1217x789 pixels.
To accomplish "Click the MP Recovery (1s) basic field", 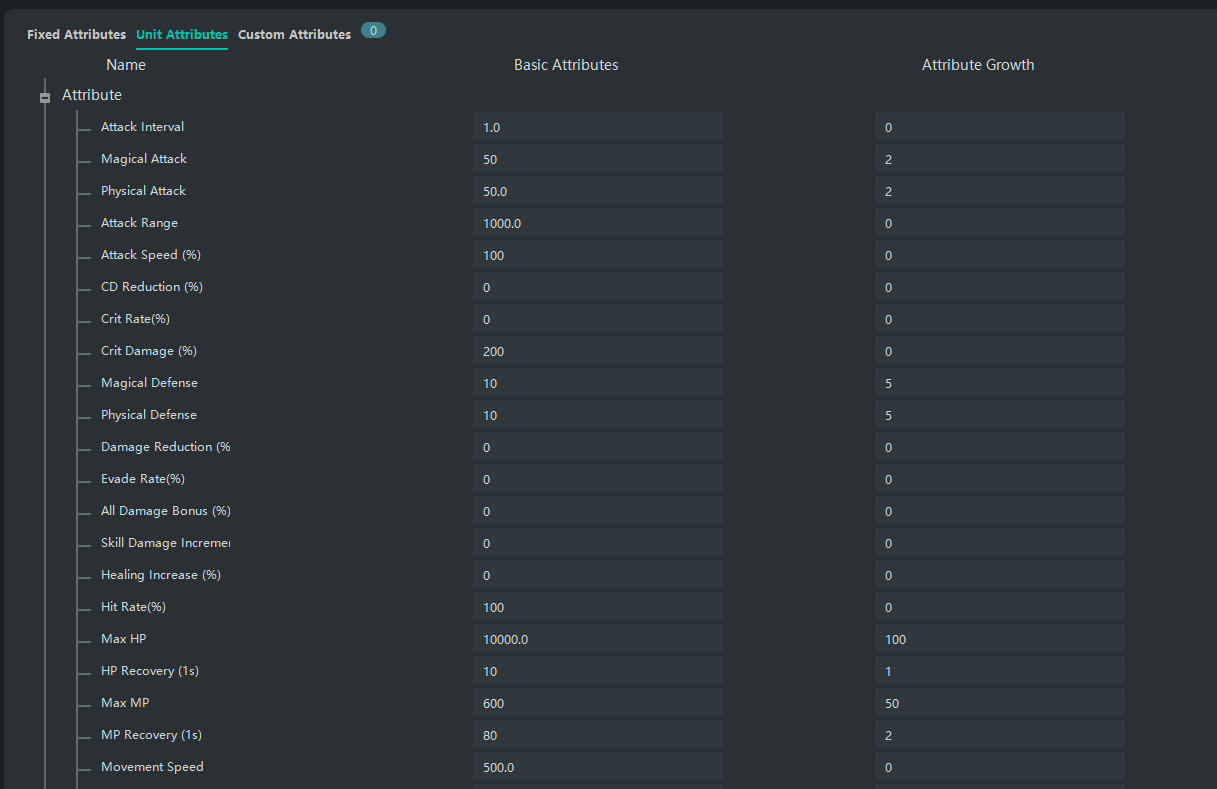I will click(x=597, y=735).
